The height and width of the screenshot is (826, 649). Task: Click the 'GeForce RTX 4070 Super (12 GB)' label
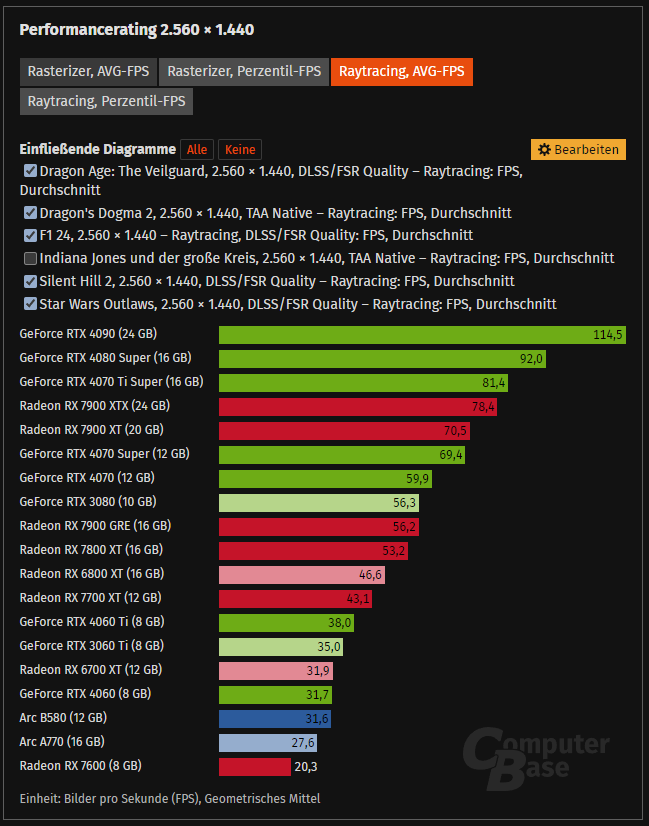[x=104, y=454]
